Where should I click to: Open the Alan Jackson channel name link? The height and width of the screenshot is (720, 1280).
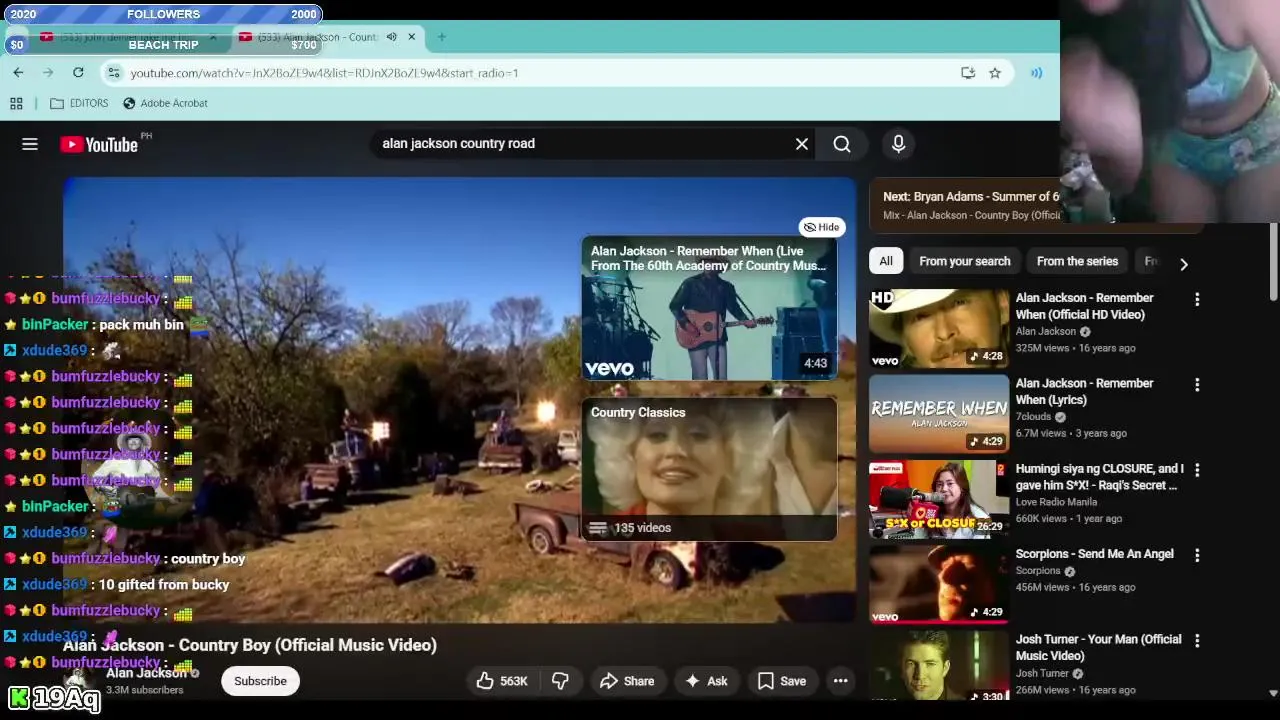point(146,673)
